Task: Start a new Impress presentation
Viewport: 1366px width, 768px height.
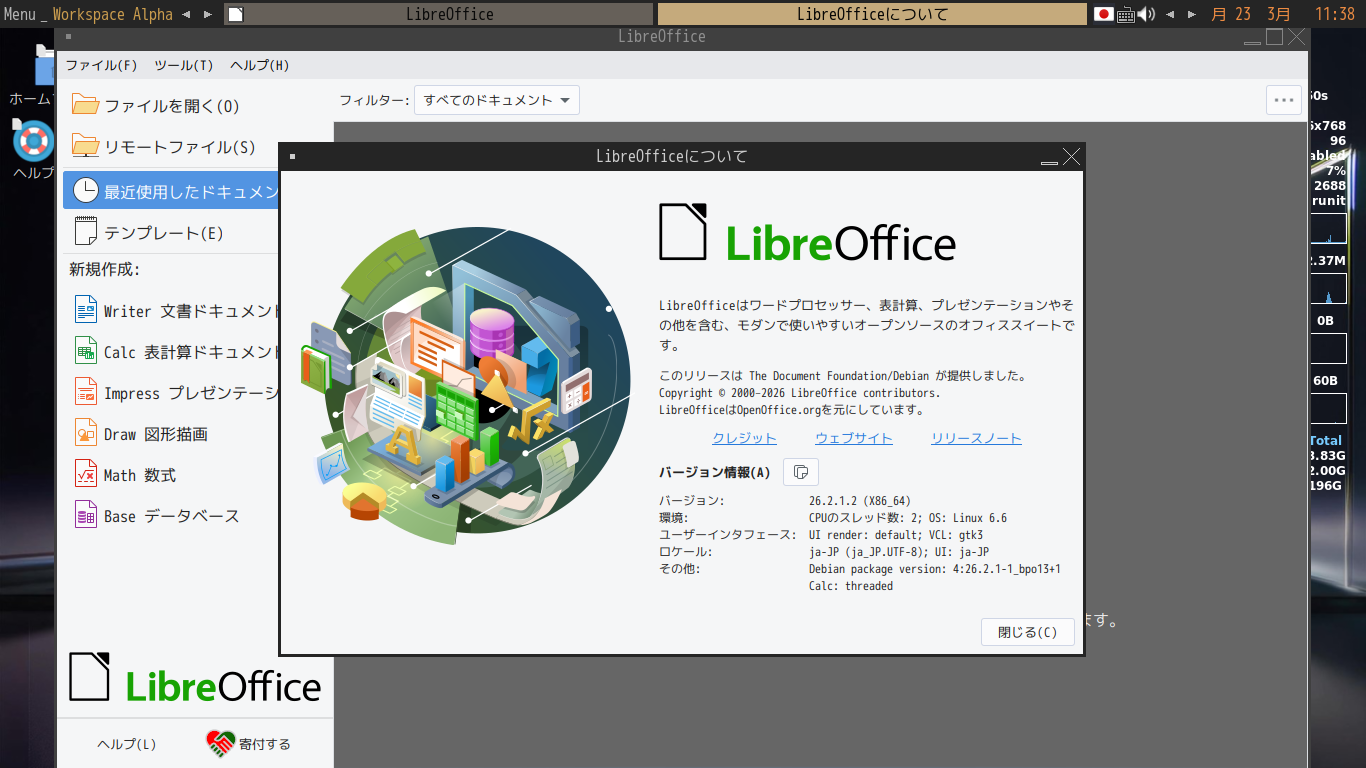Action: 175,393
